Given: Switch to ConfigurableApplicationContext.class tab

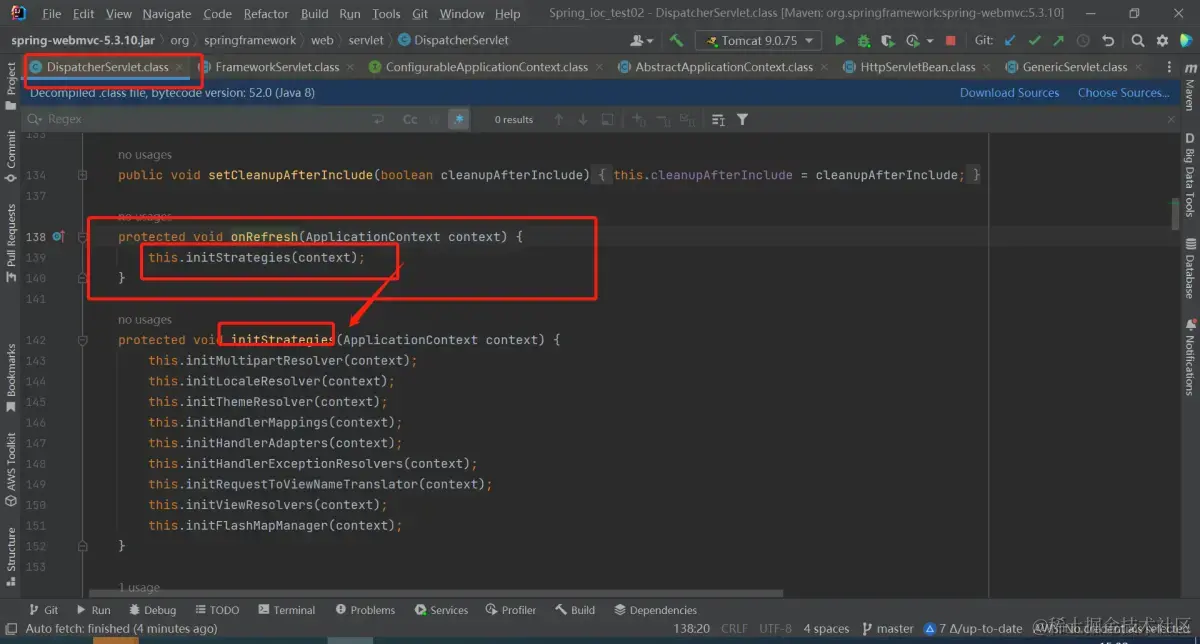Looking at the screenshot, I should tap(486, 67).
